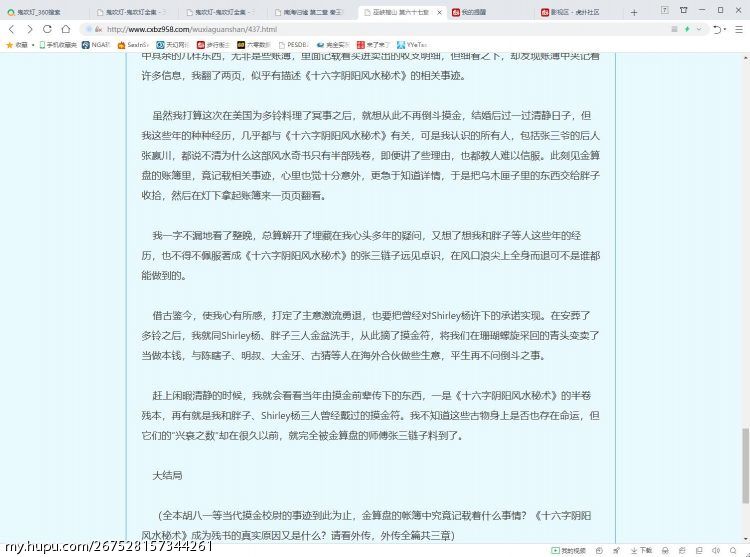
Task: Reload the current page
Action: [47, 29]
